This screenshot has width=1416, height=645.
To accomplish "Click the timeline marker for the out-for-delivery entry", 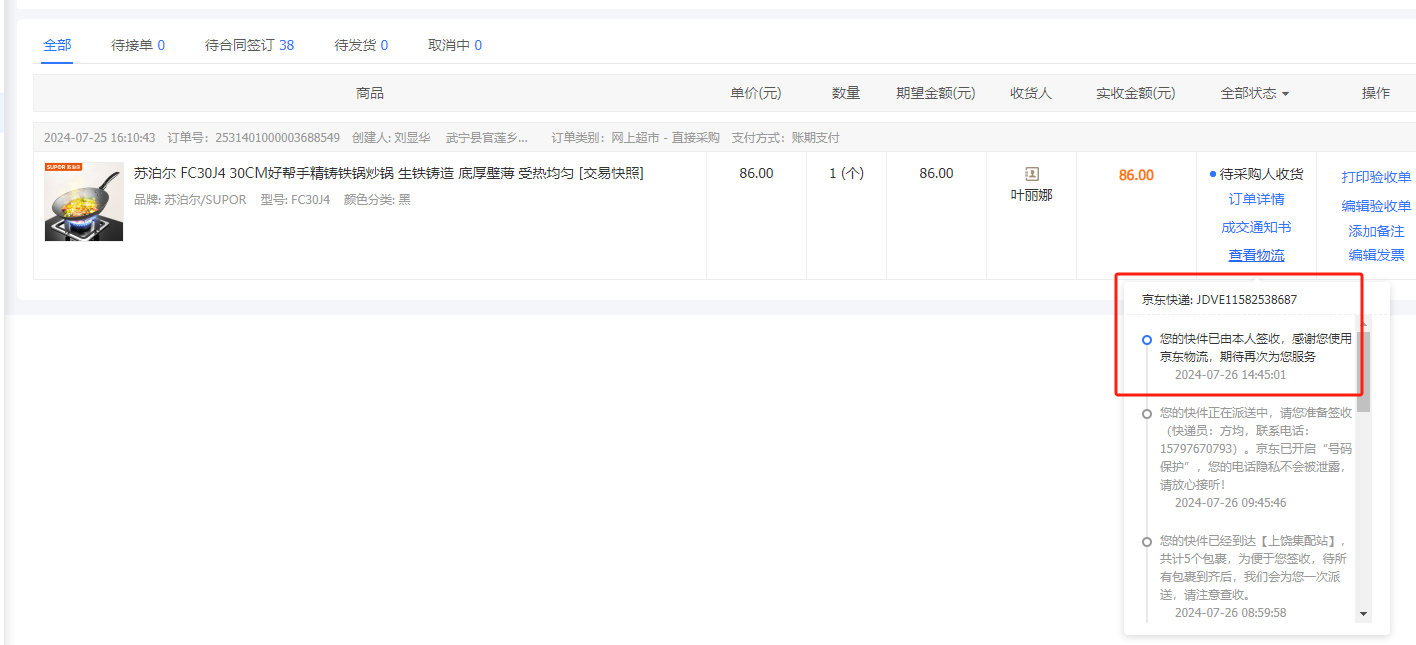I will click(x=1147, y=413).
